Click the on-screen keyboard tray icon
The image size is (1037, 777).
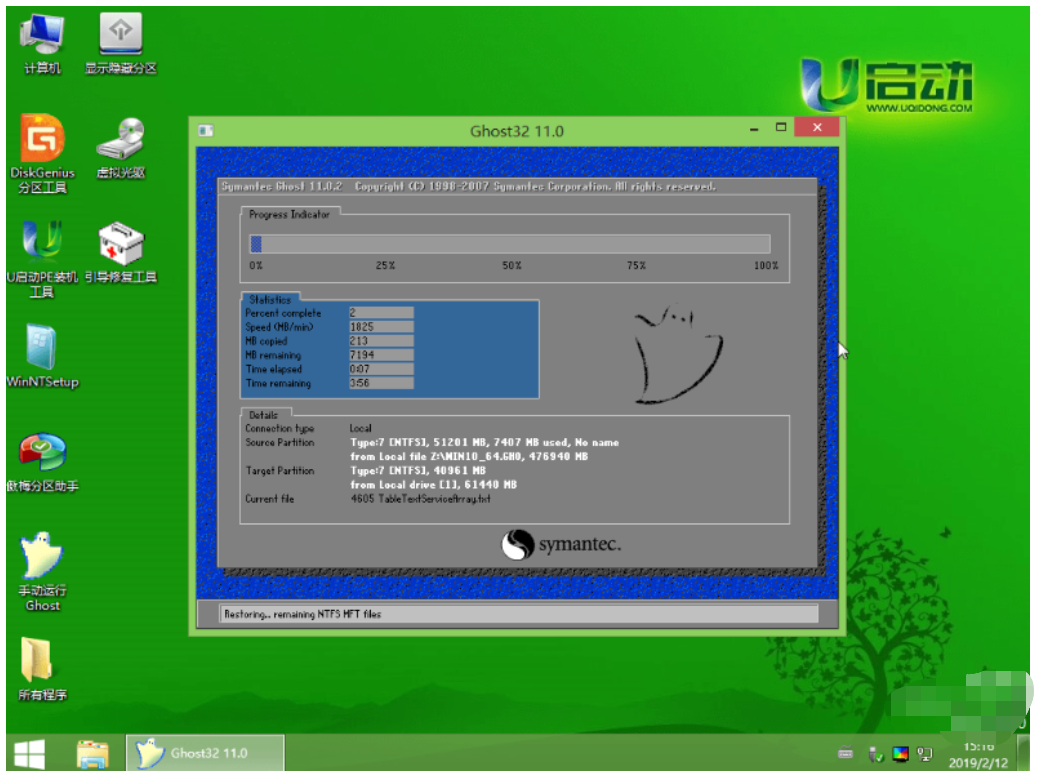pos(845,754)
